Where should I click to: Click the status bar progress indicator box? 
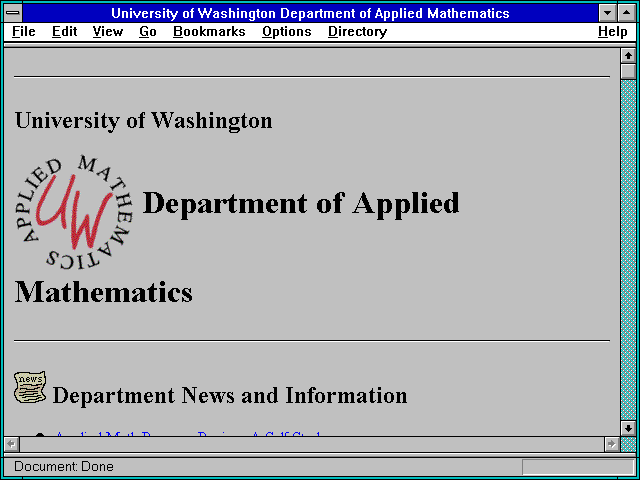point(578,467)
